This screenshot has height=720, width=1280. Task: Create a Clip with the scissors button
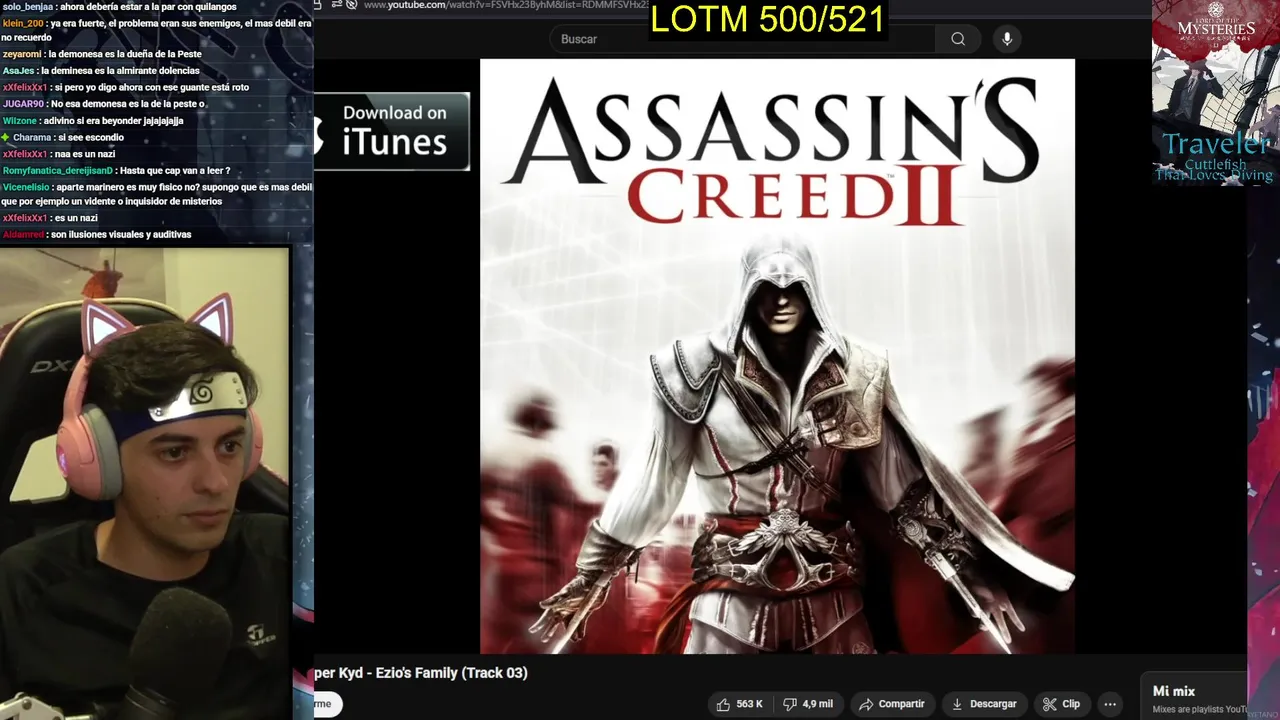coord(1062,704)
